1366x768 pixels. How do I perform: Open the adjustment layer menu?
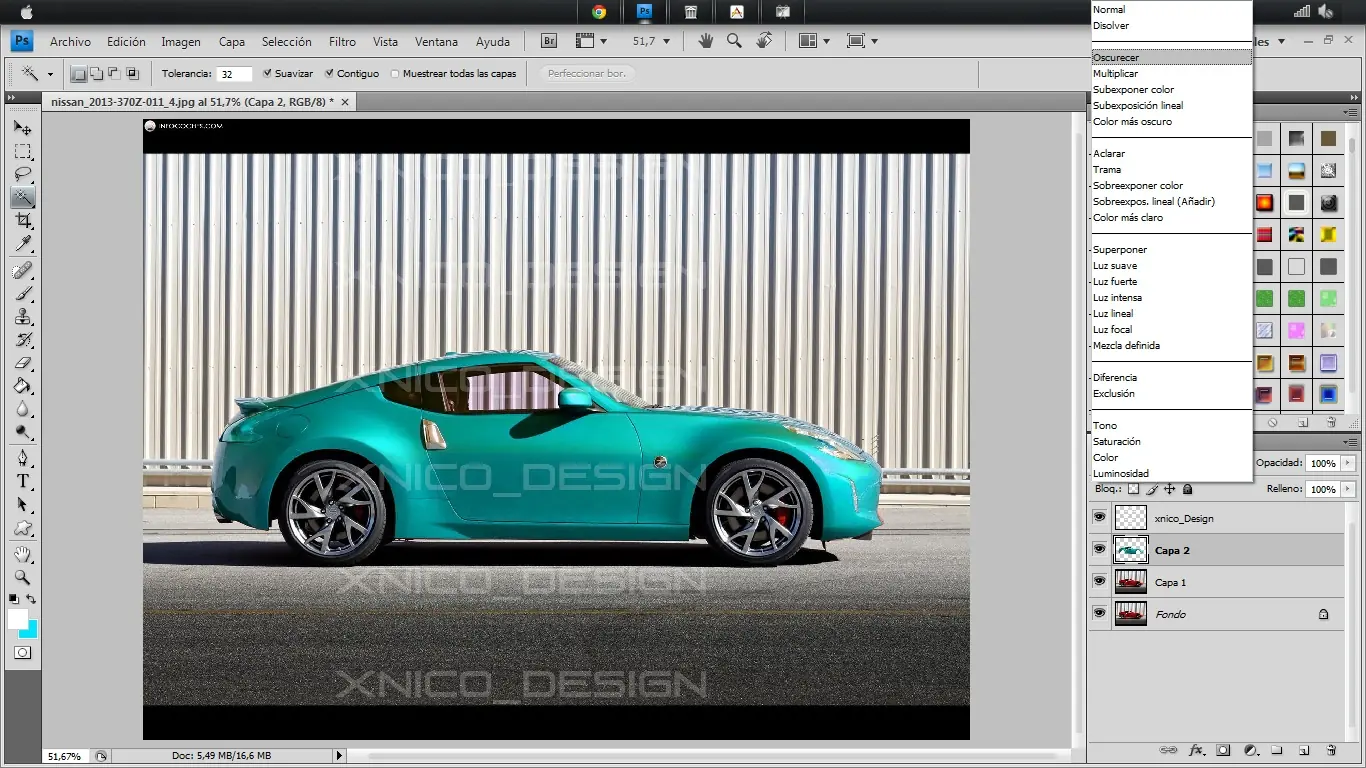1250,750
